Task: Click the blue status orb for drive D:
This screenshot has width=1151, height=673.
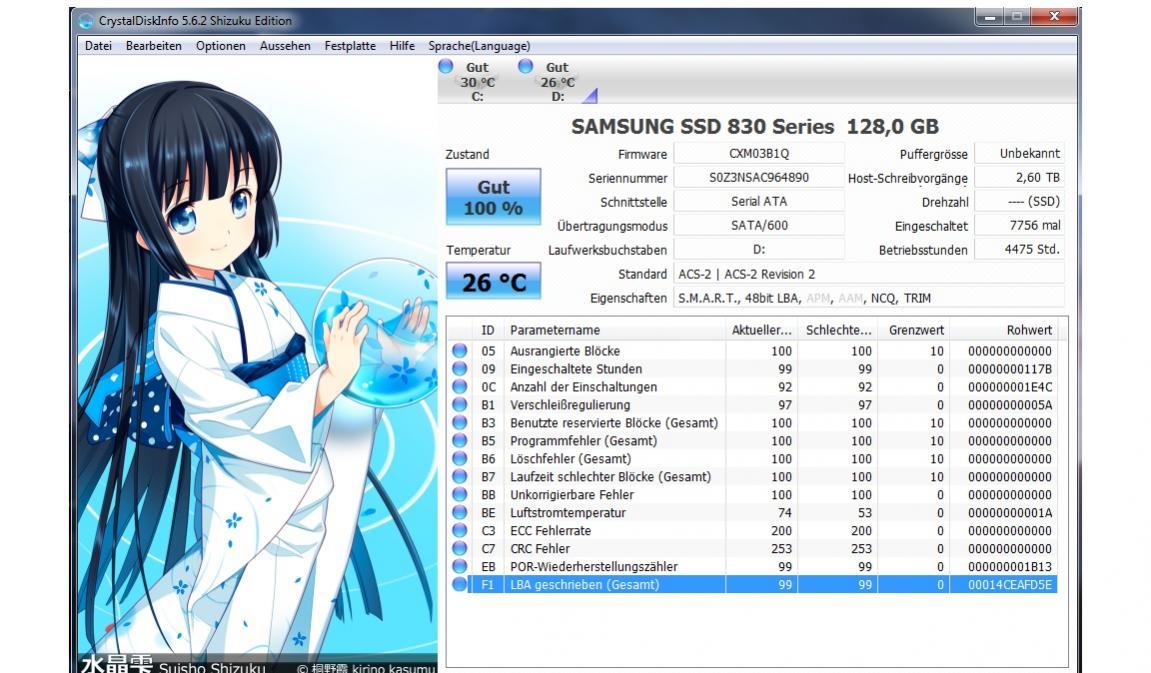Action: (x=525, y=67)
